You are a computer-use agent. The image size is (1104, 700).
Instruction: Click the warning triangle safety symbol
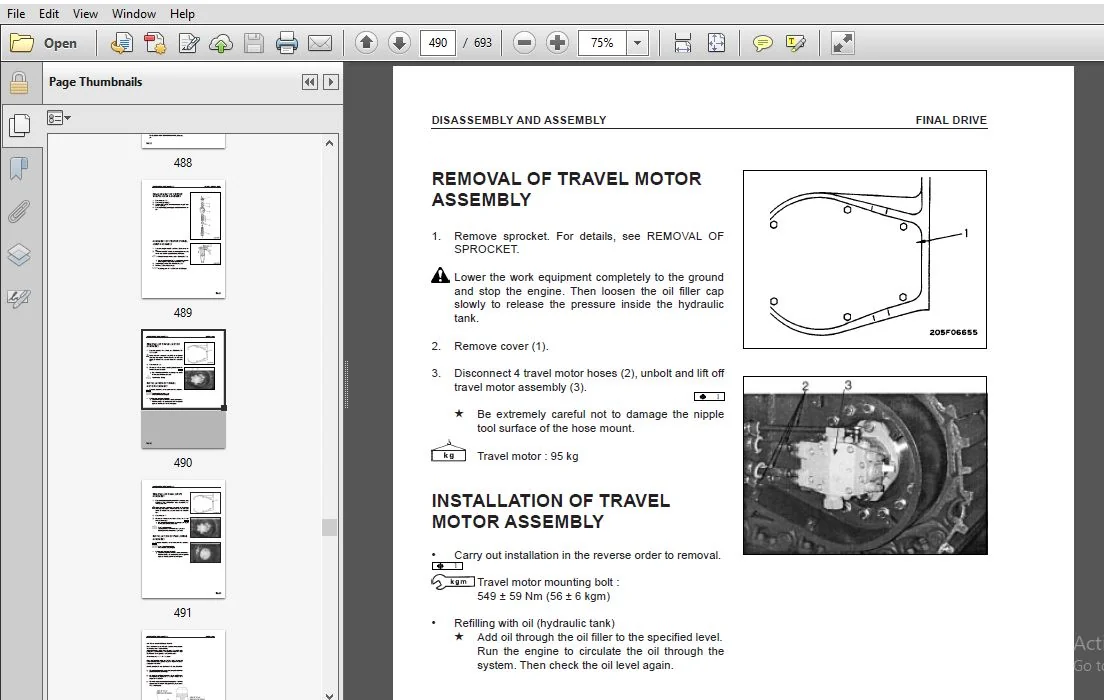440,275
